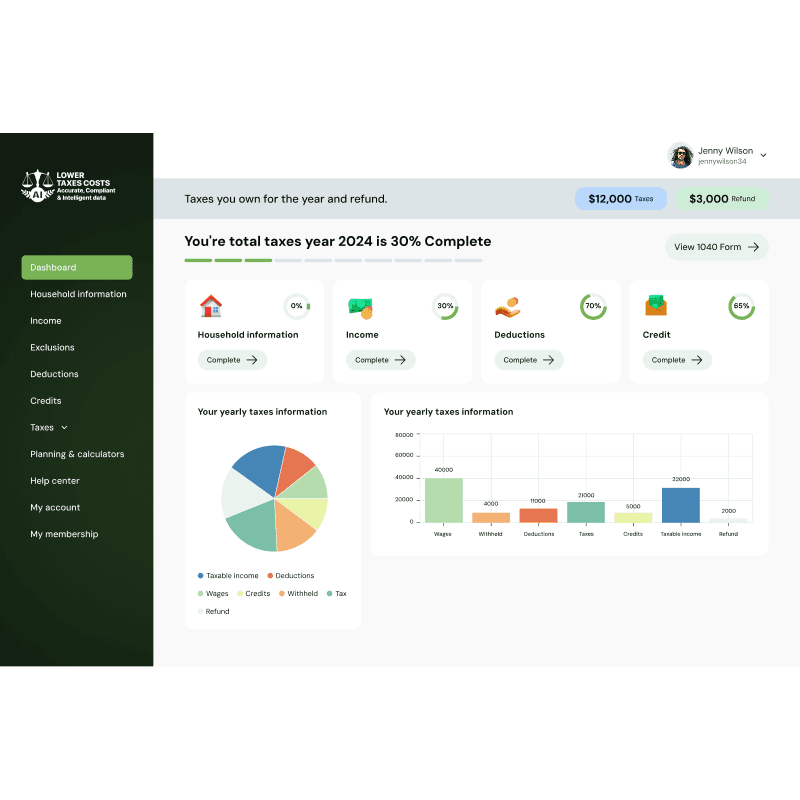Click the Income cash icon
800x800 pixels.
360,308
